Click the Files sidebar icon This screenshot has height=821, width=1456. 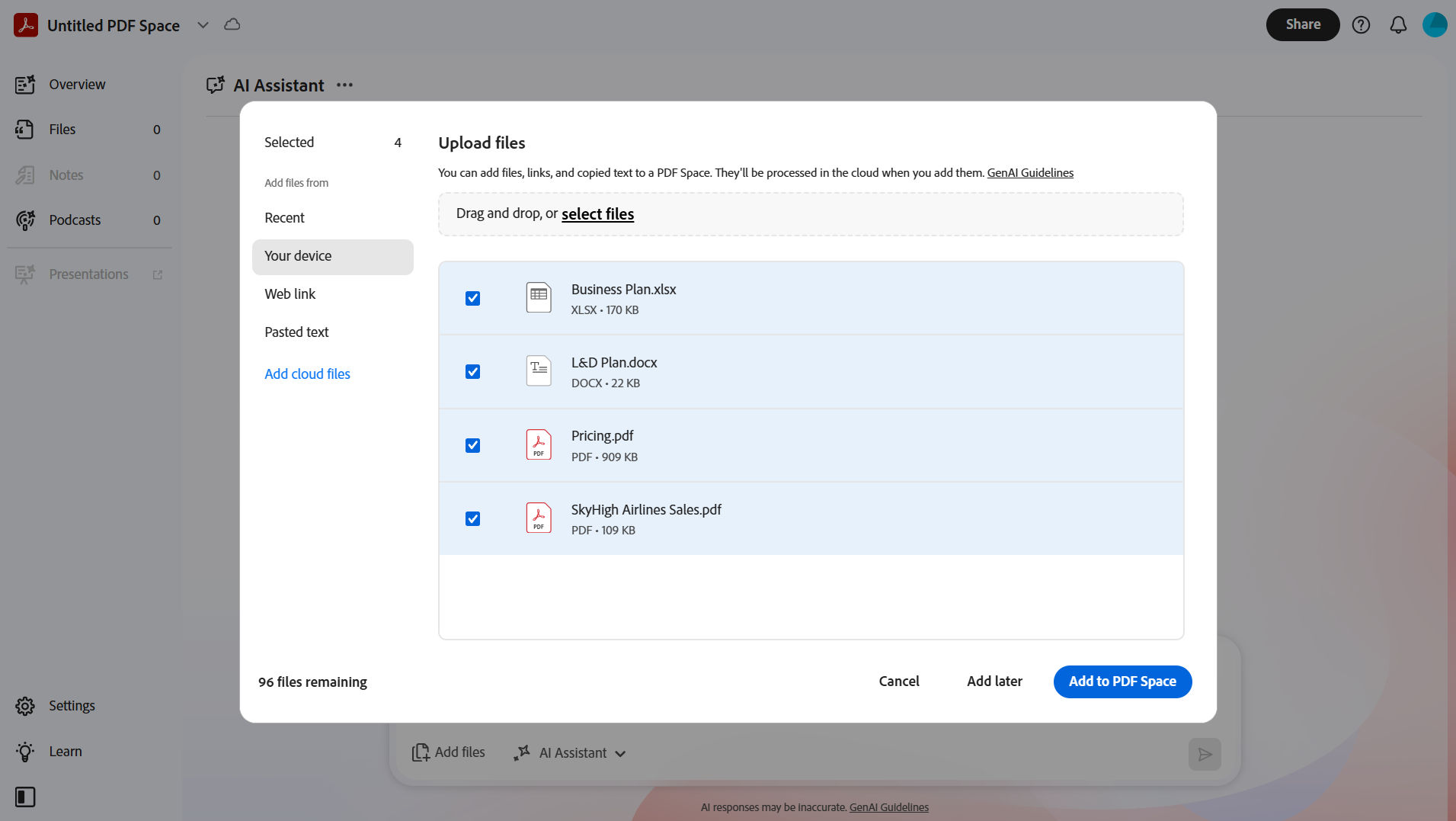[25, 130]
